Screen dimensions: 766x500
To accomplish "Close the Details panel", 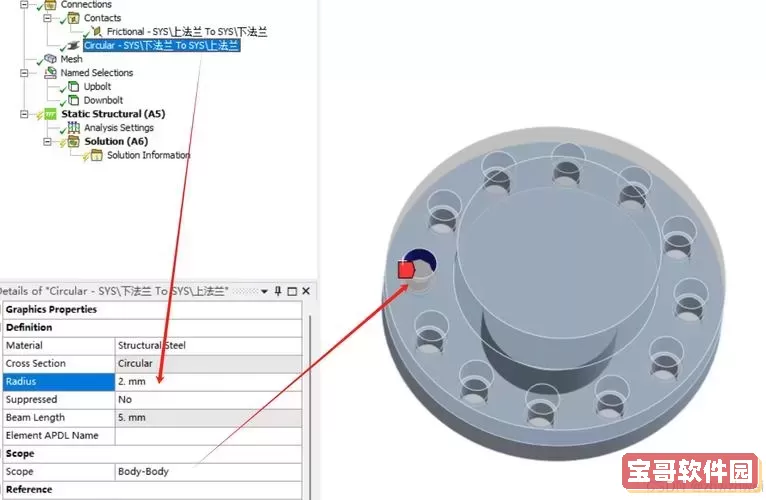I will 306,291.
